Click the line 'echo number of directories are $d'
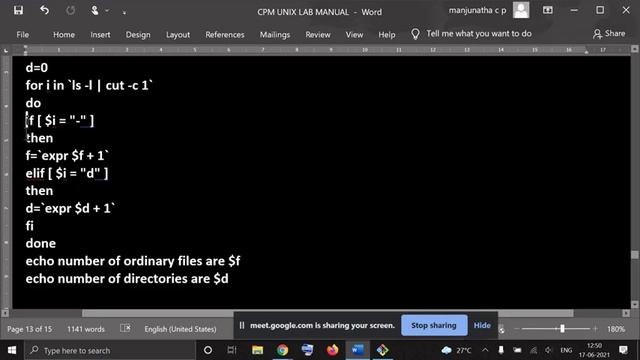640x360 pixels. 127,279
